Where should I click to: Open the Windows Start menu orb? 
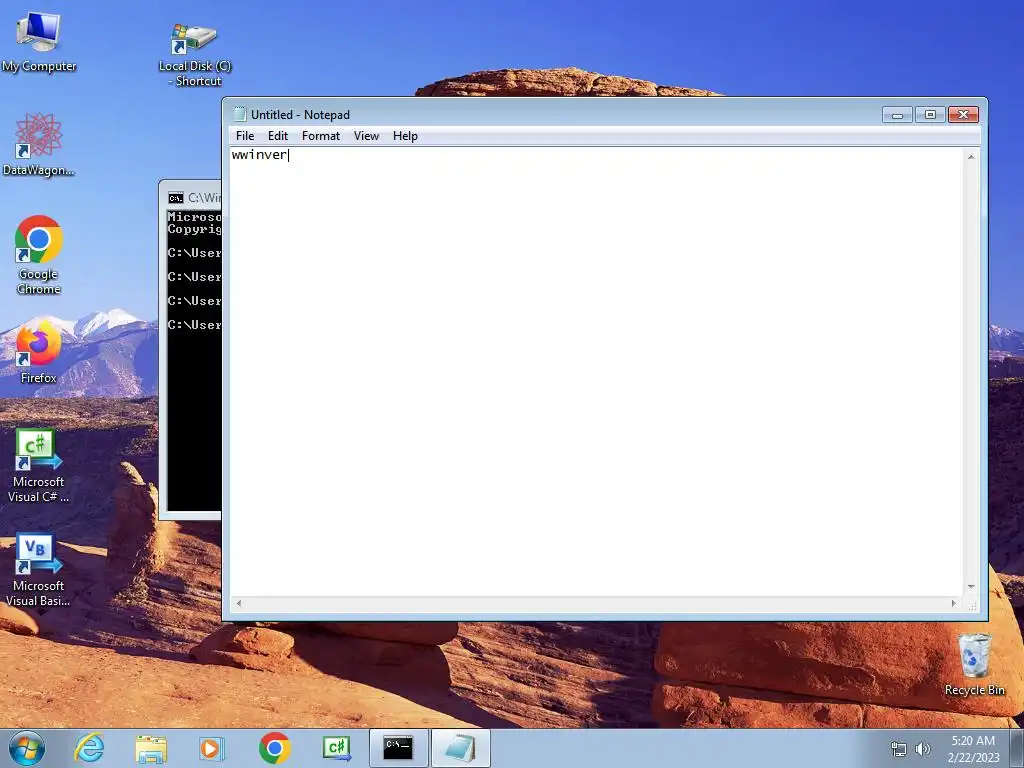(27, 748)
